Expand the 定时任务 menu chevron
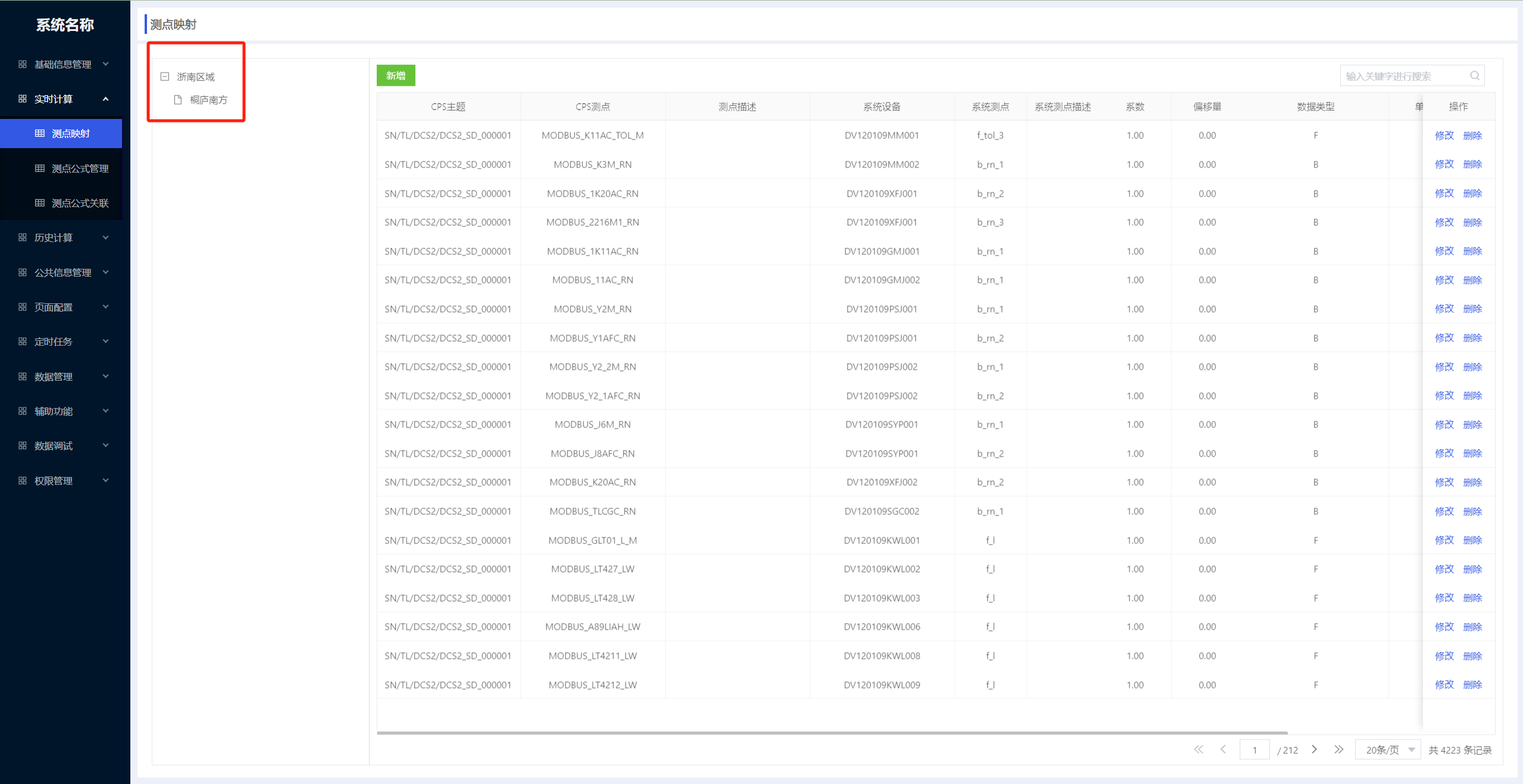1523x784 pixels. [106, 341]
